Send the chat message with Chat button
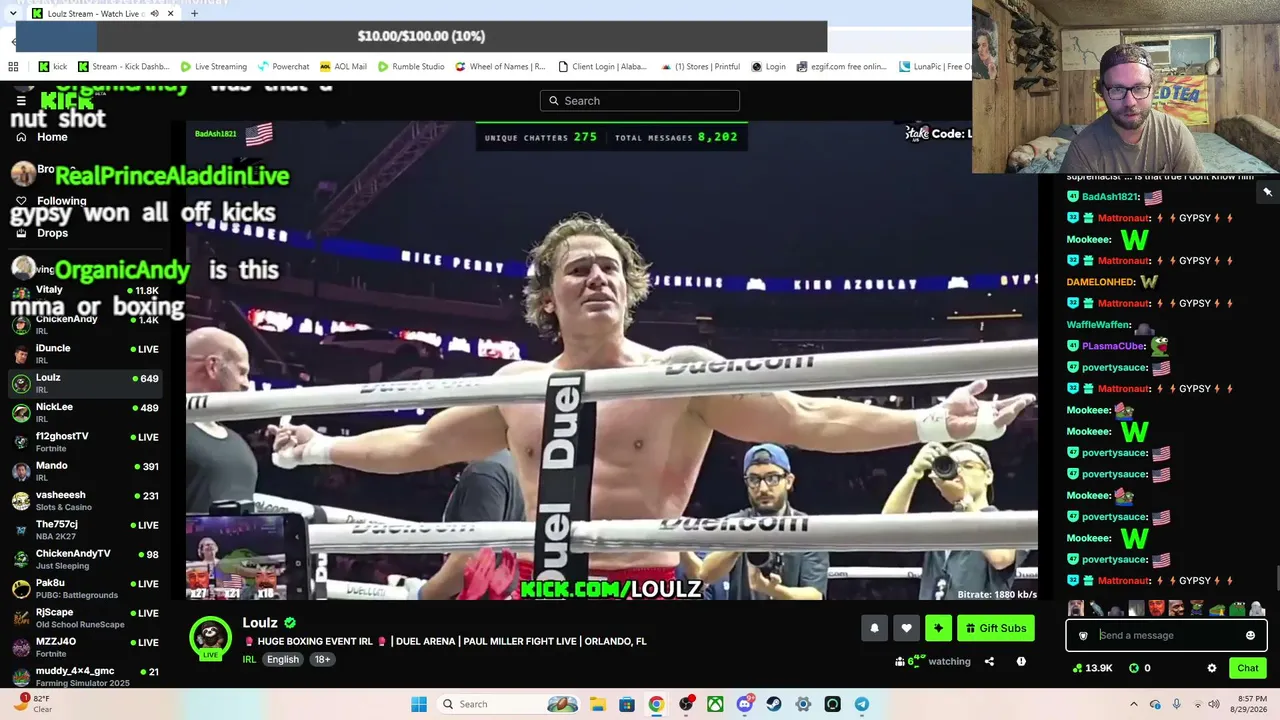 point(1248,668)
